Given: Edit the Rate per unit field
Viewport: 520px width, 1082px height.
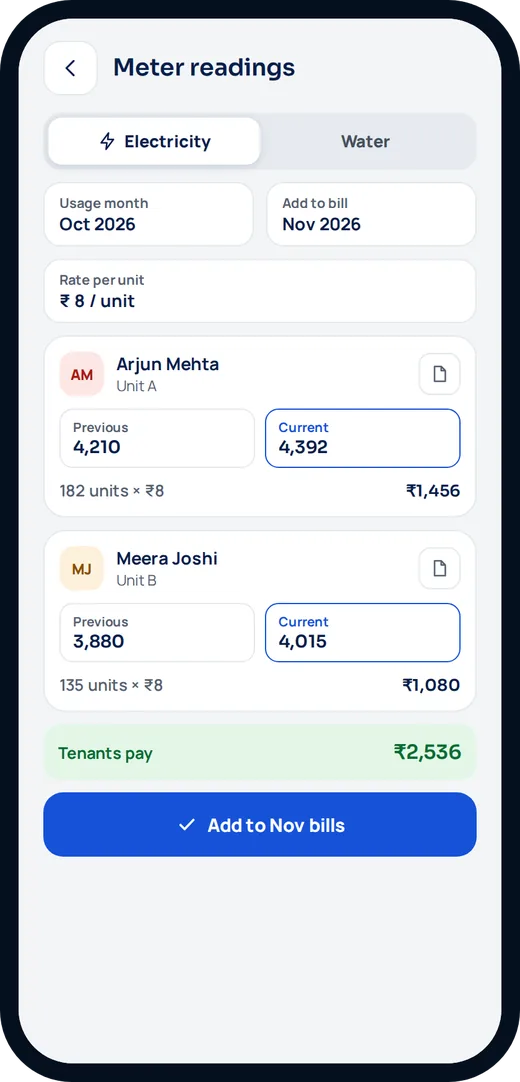Looking at the screenshot, I should [260, 291].
